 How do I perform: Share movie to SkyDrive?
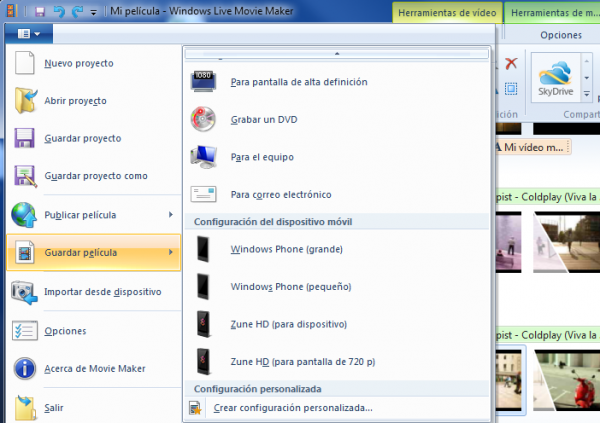[556, 78]
